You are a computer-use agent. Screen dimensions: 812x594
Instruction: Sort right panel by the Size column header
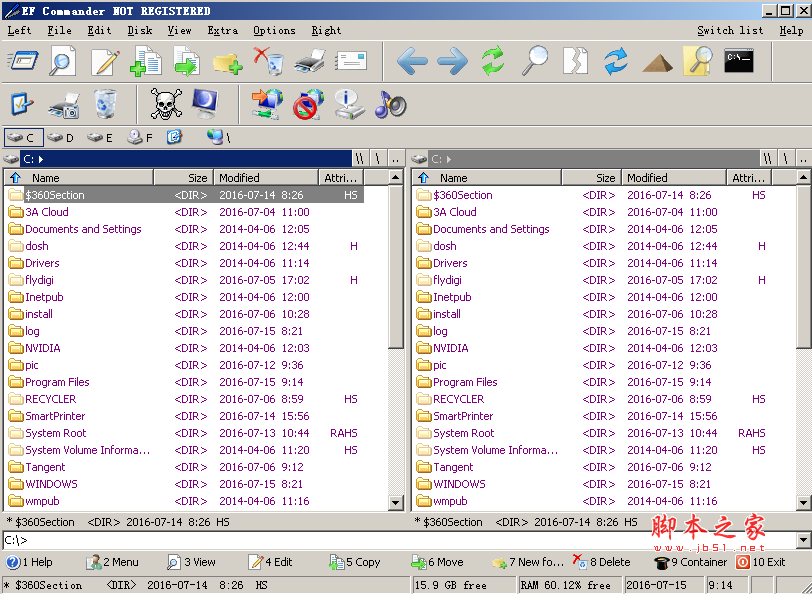tap(591, 178)
